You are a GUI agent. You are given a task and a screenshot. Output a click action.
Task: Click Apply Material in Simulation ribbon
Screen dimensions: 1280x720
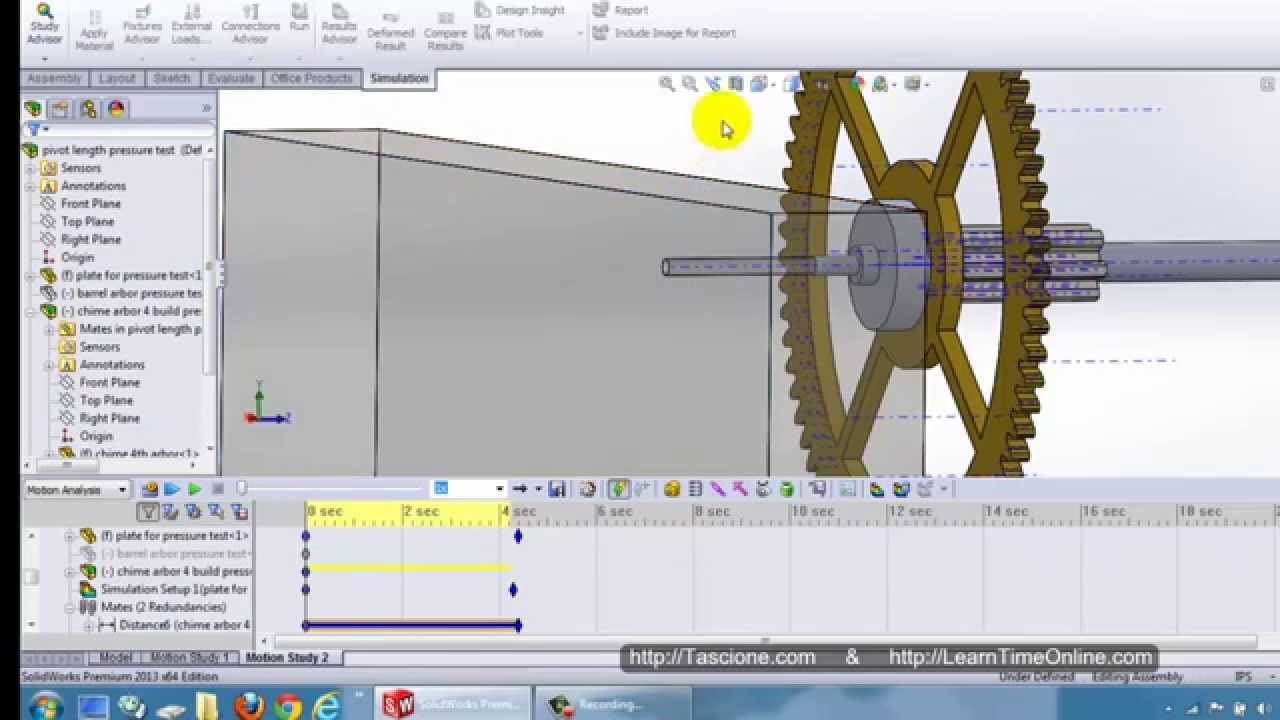point(95,31)
